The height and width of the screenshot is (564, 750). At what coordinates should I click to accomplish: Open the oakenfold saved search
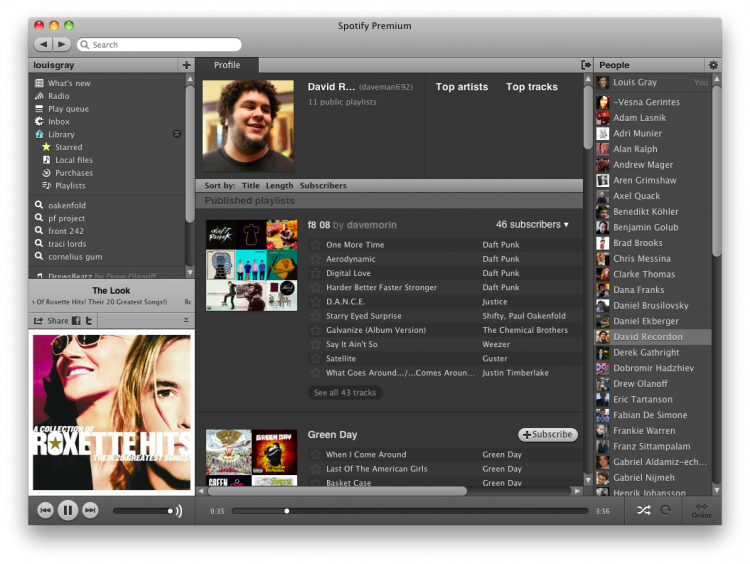tap(66, 205)
